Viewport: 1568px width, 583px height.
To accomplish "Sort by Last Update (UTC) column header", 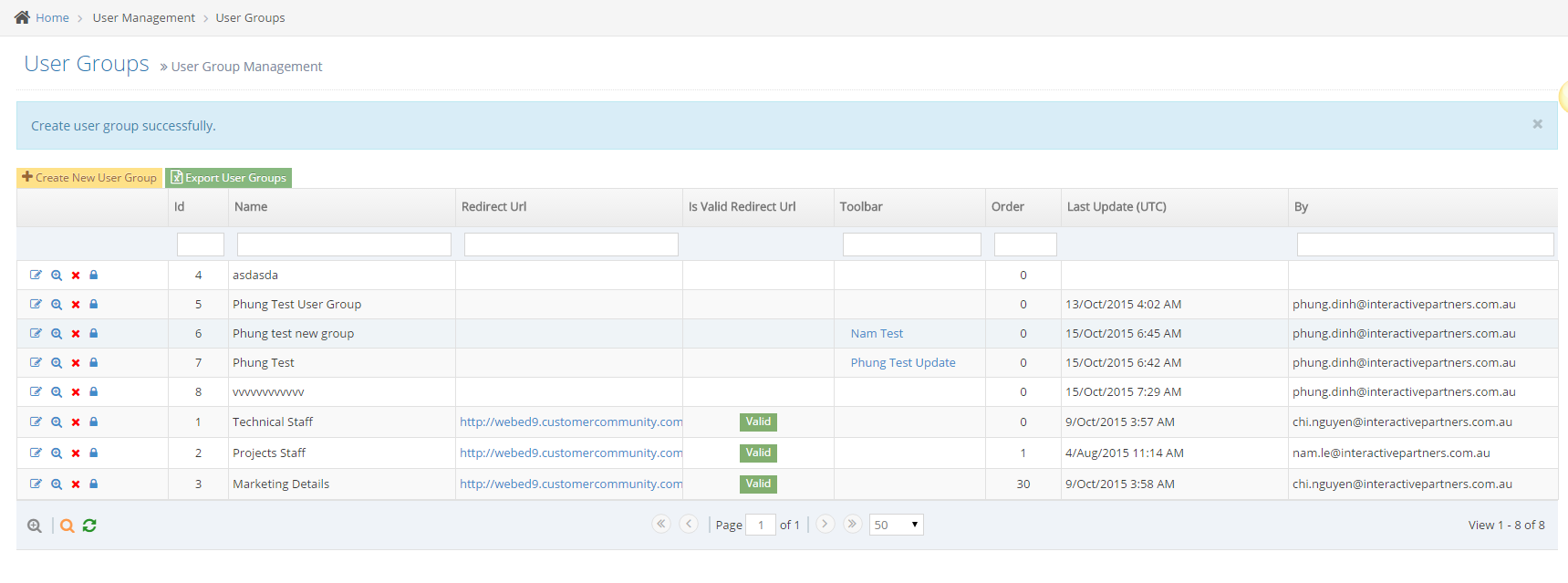I will click(x=1116, y=207).
